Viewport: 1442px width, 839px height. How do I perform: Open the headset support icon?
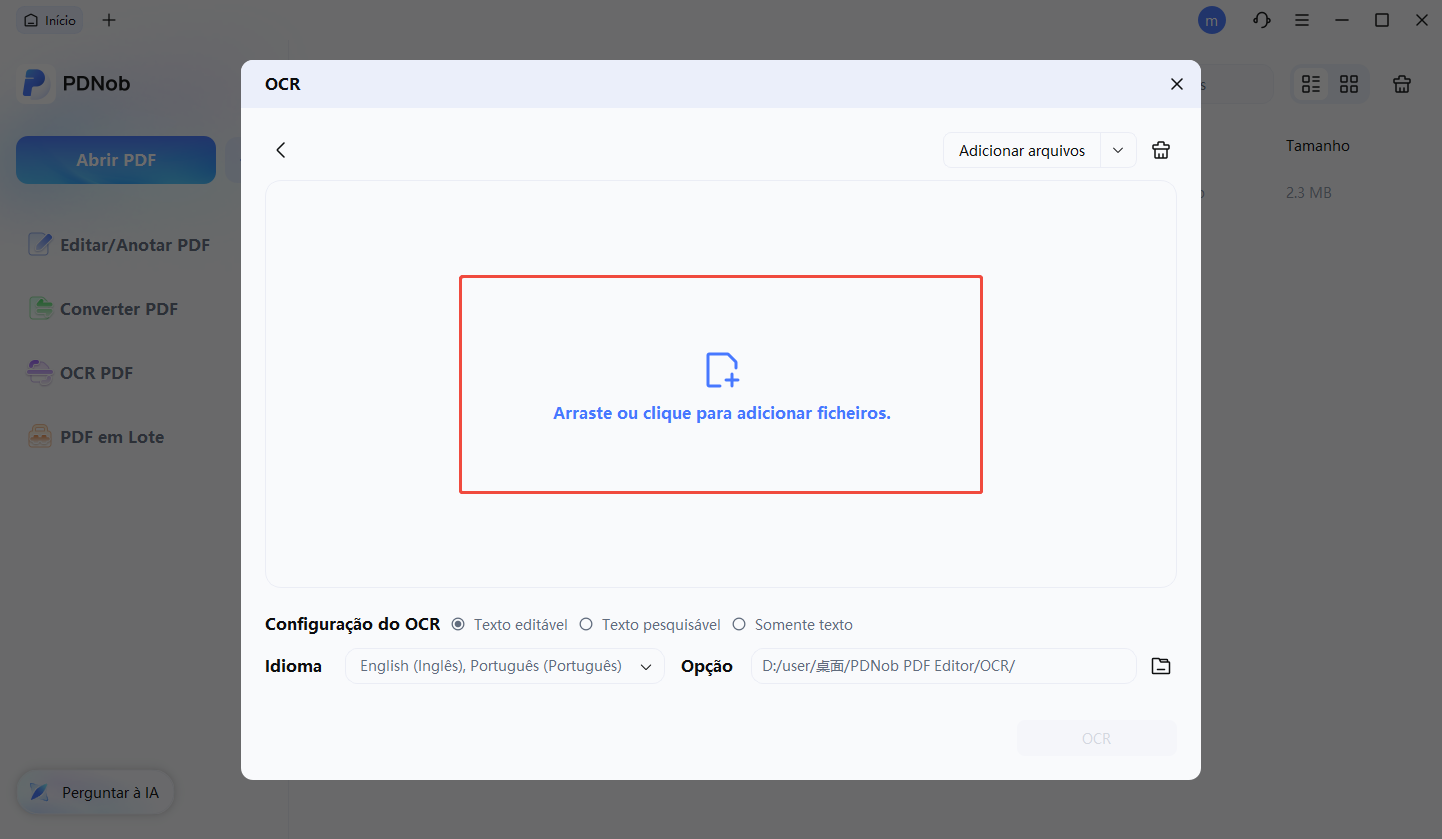pyautogui.click(x=1261, y=19)
